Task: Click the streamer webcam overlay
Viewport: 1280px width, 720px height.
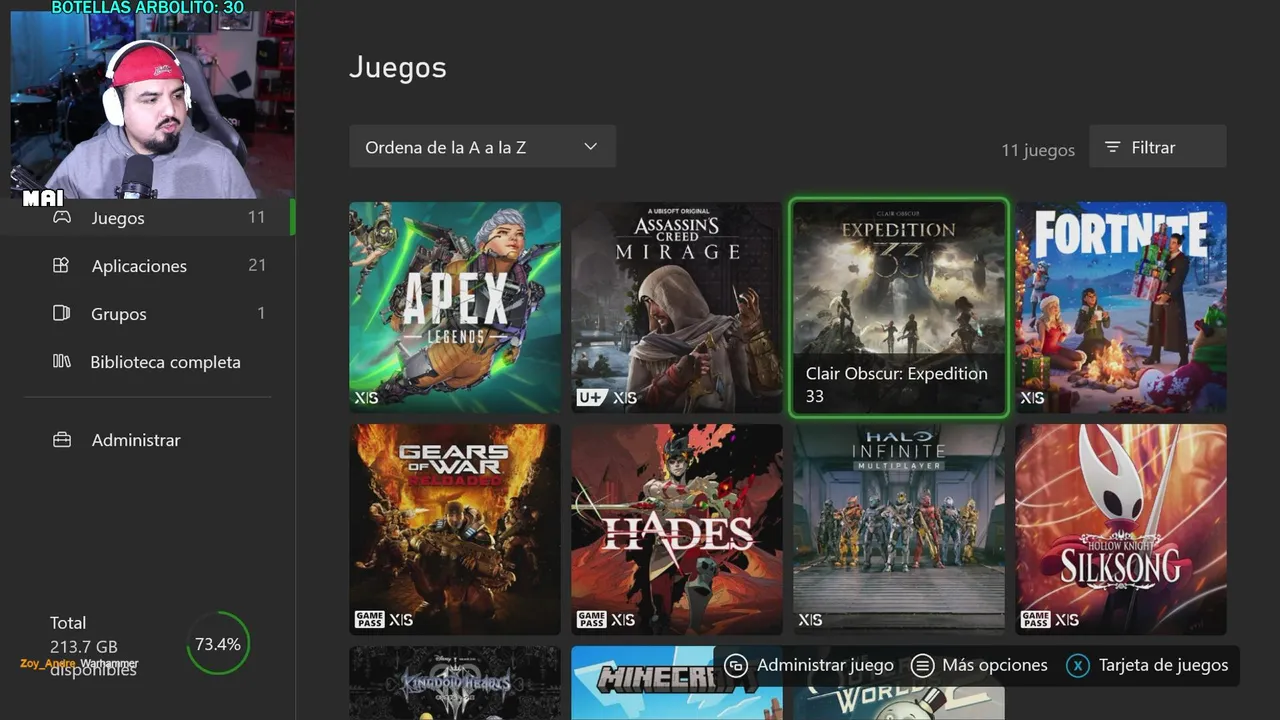Action: coord(153,105)
